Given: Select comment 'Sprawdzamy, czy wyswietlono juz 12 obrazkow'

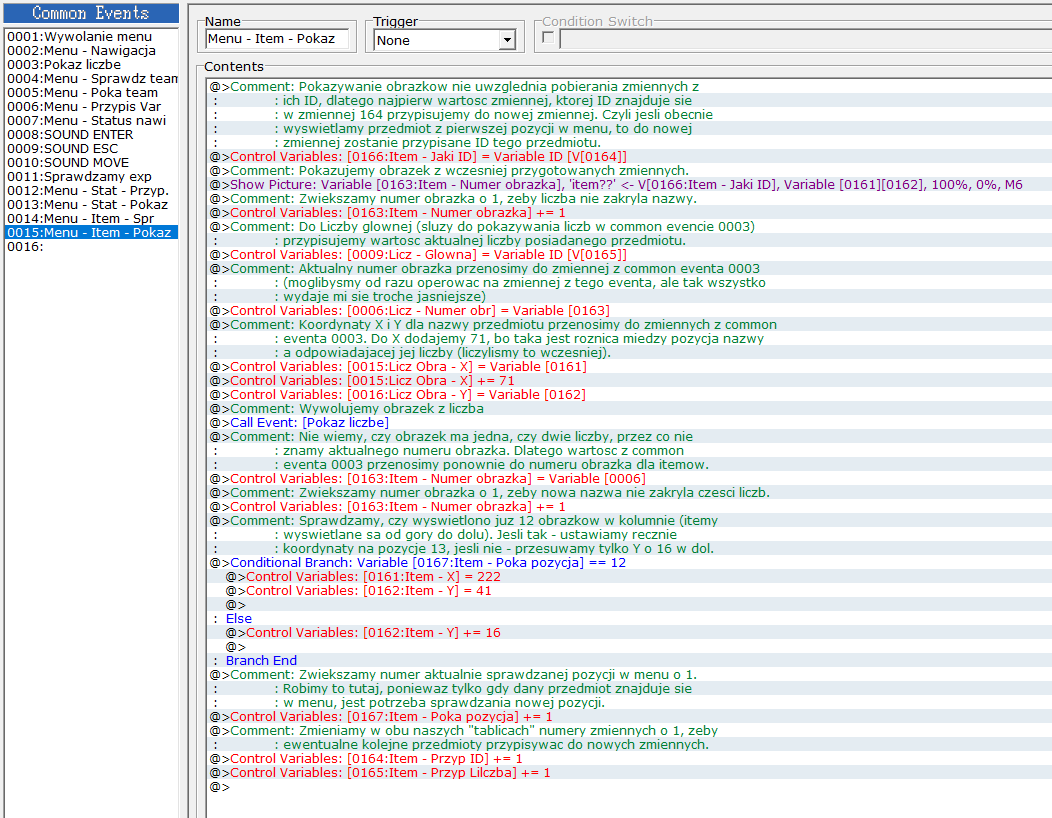Looking at the screenshot, I should tap(629, 521).
